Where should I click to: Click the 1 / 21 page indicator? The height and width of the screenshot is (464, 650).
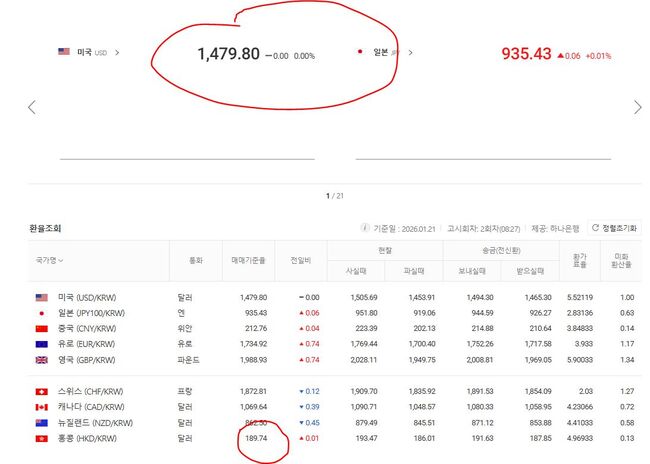[334, 196]
